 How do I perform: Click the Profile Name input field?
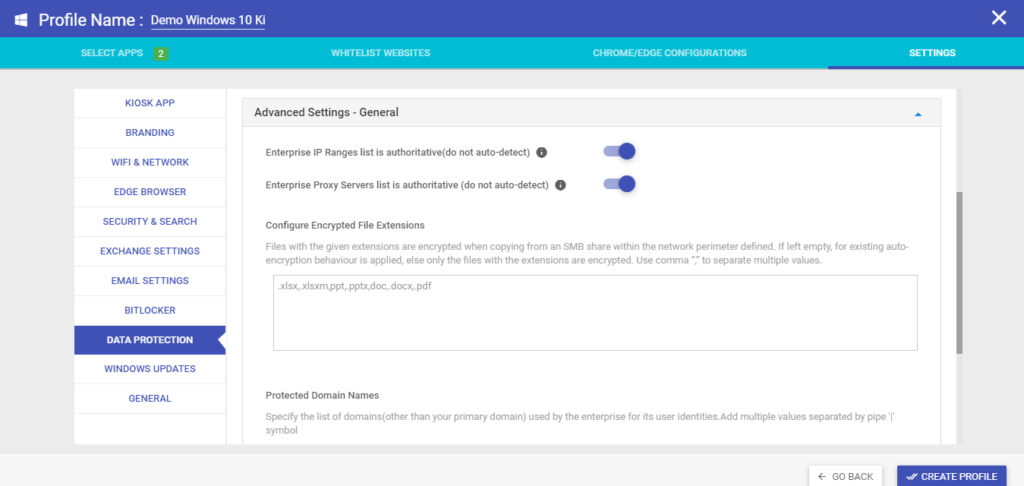point(208,20)
